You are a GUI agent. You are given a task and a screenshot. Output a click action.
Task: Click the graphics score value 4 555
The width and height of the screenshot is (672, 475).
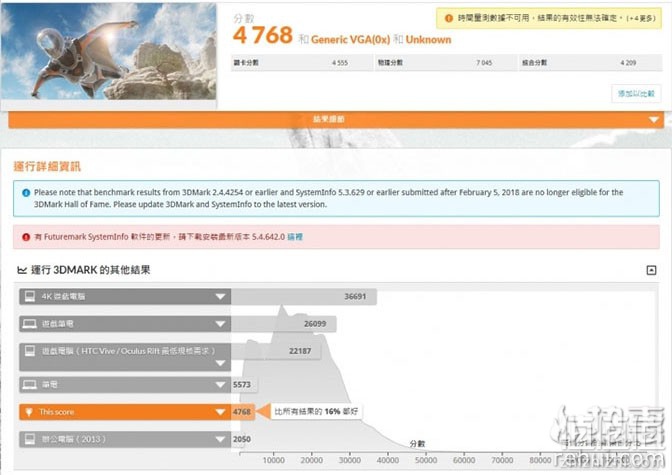(x=340, y=63)
